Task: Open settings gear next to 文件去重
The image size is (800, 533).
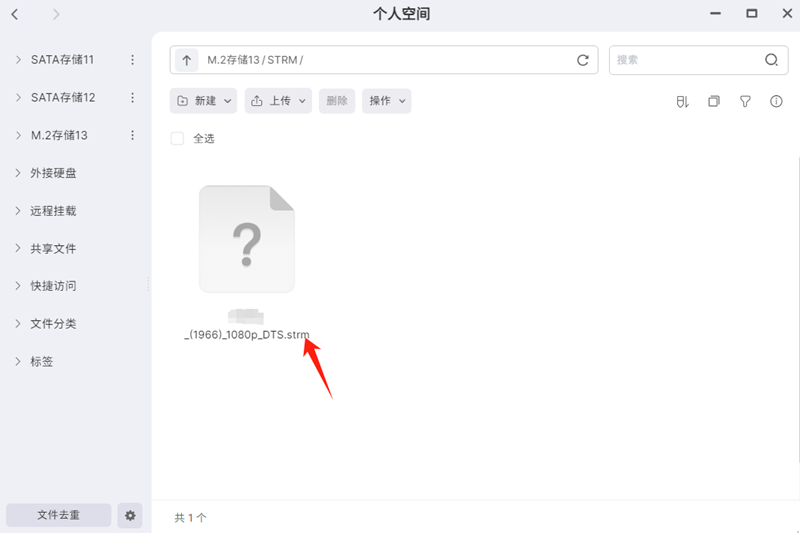Action: tap(130, 515)
